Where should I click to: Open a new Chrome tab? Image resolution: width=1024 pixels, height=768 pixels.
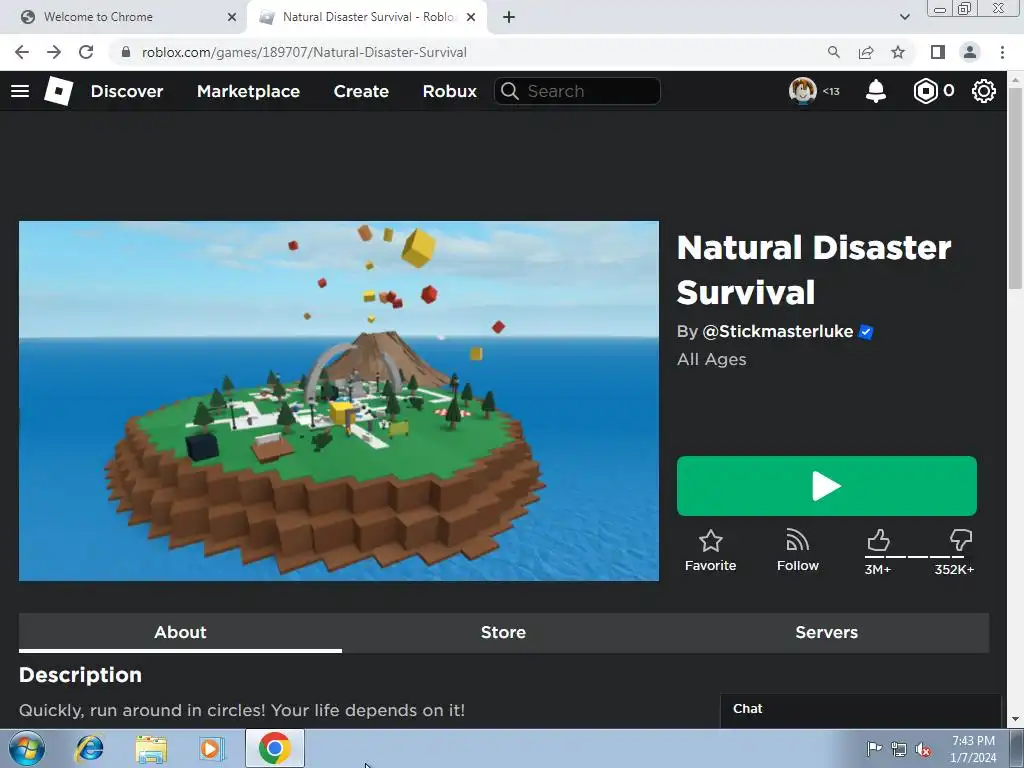click(x=509, y=17)
